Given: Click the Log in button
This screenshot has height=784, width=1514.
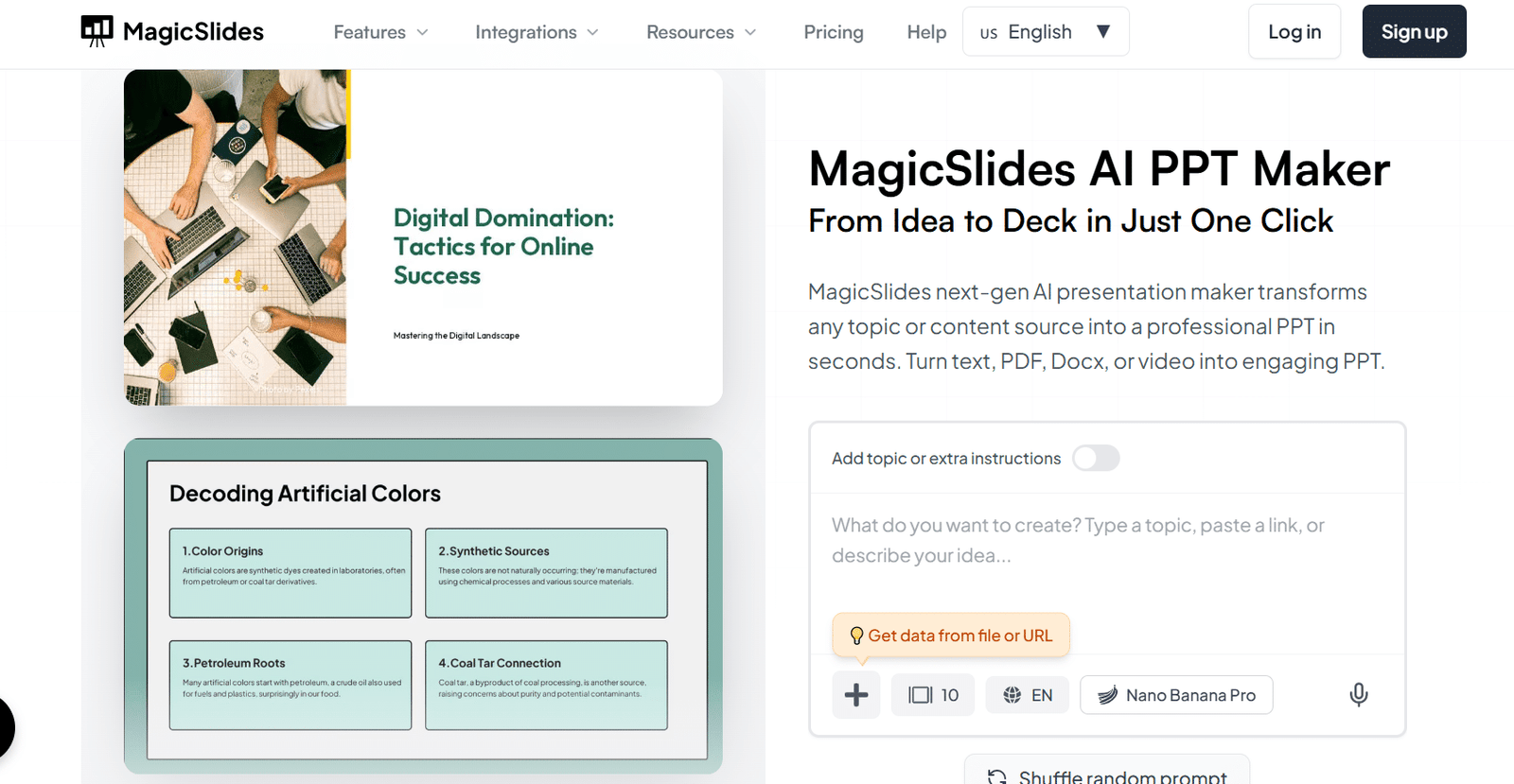Looking at the screenshot, I should click(x=1294, y=32).
